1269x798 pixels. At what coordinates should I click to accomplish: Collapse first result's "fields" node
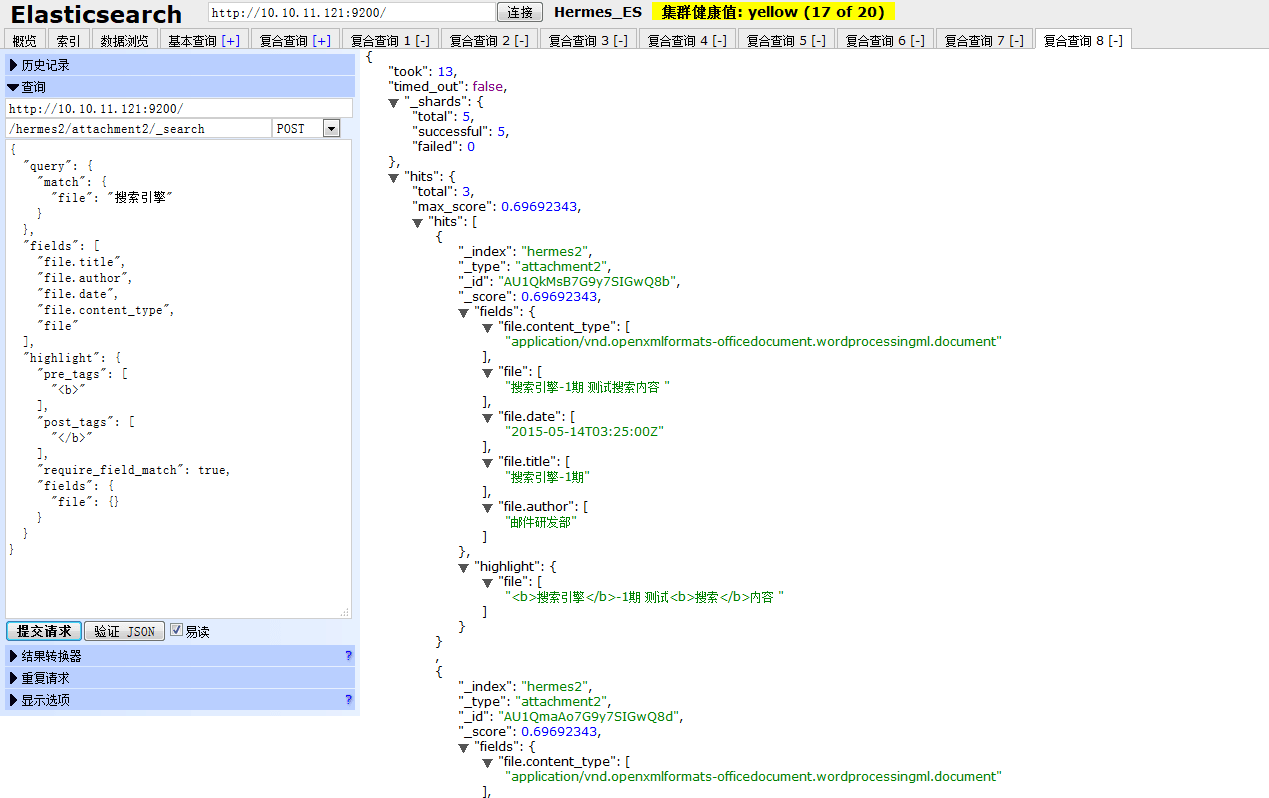[x=464, y=313]
